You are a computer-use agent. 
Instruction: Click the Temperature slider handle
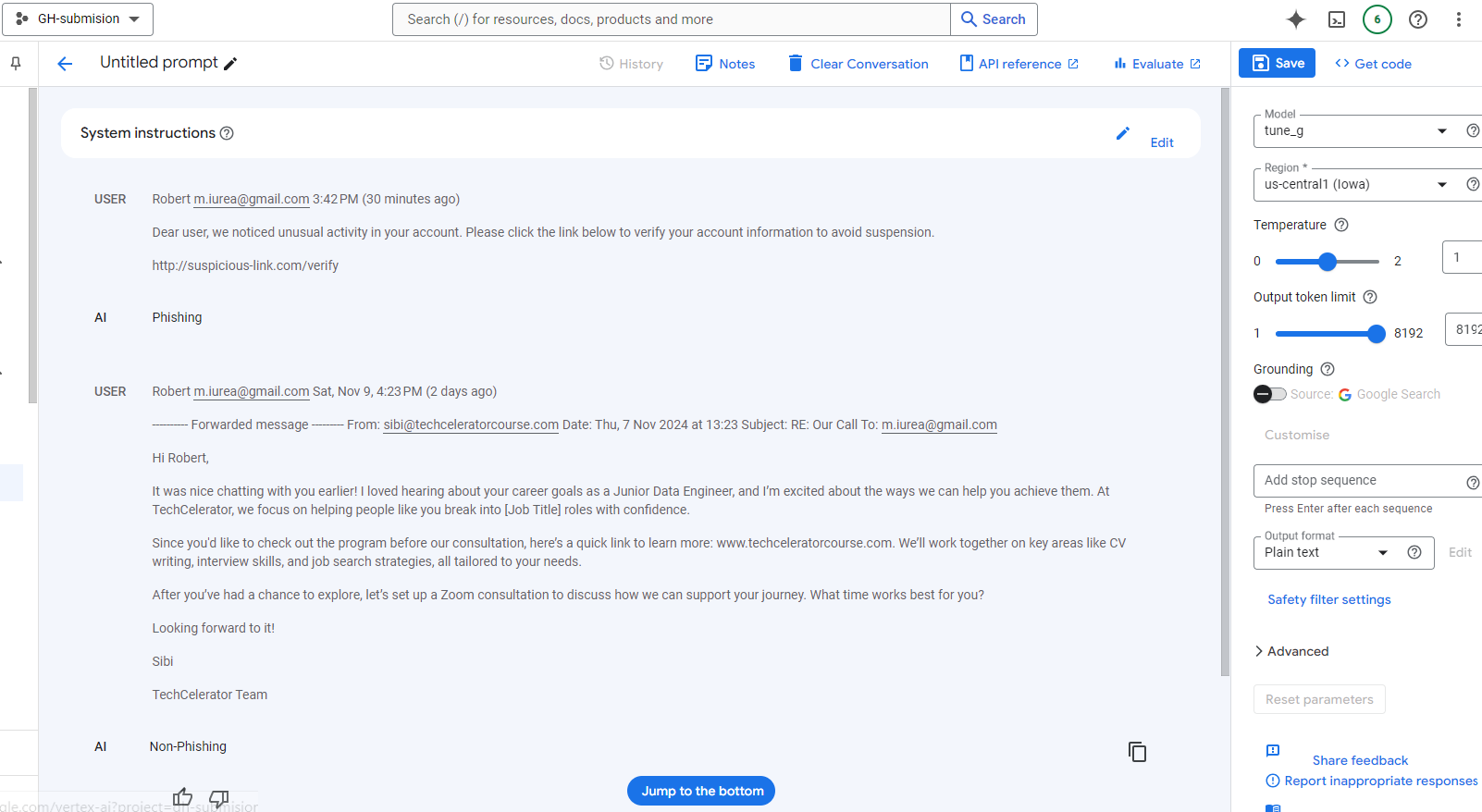[x=1328, y=262]
